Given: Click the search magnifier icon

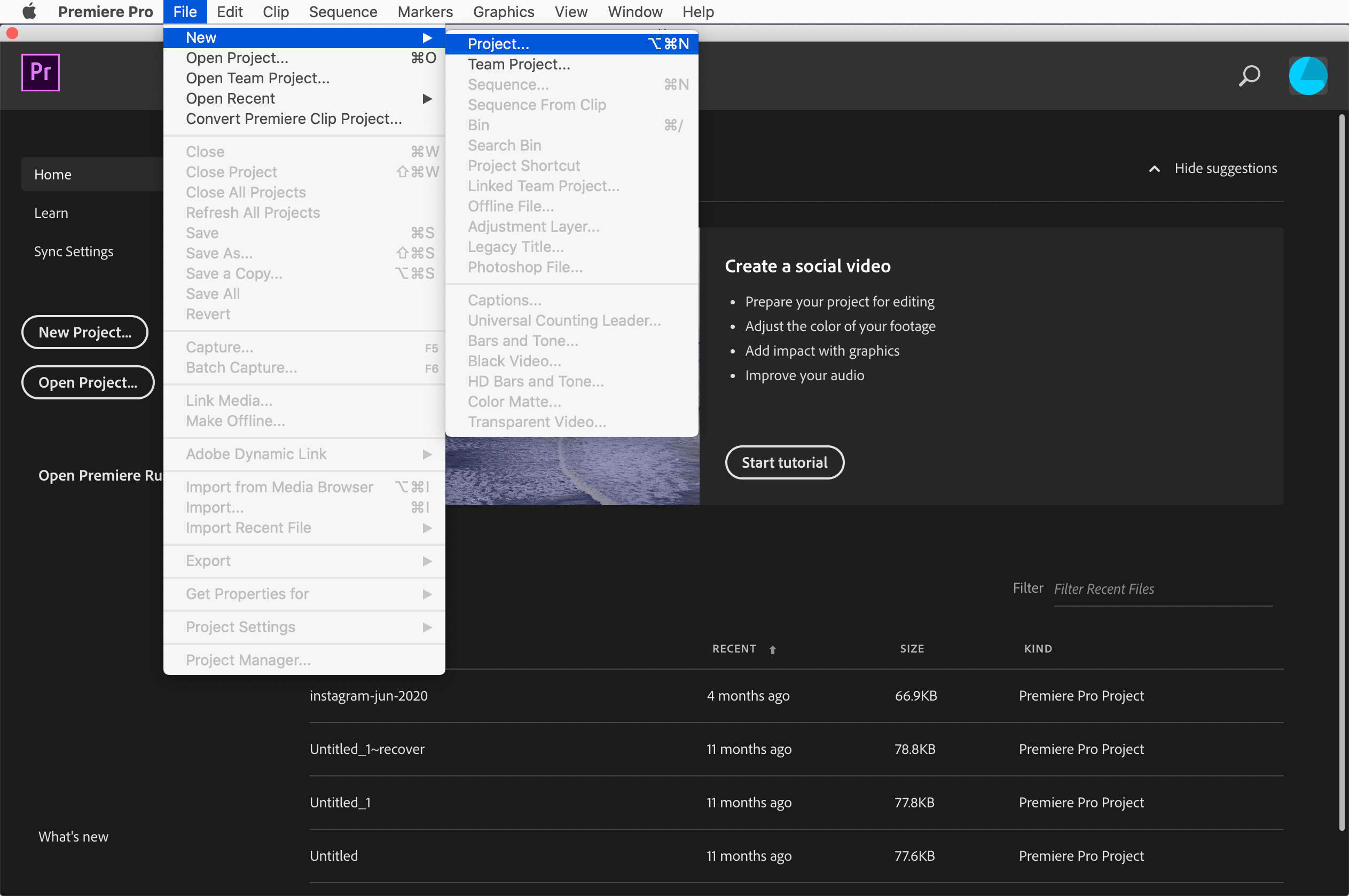Looking at the screenshot, I should (x=1249, y=75).
